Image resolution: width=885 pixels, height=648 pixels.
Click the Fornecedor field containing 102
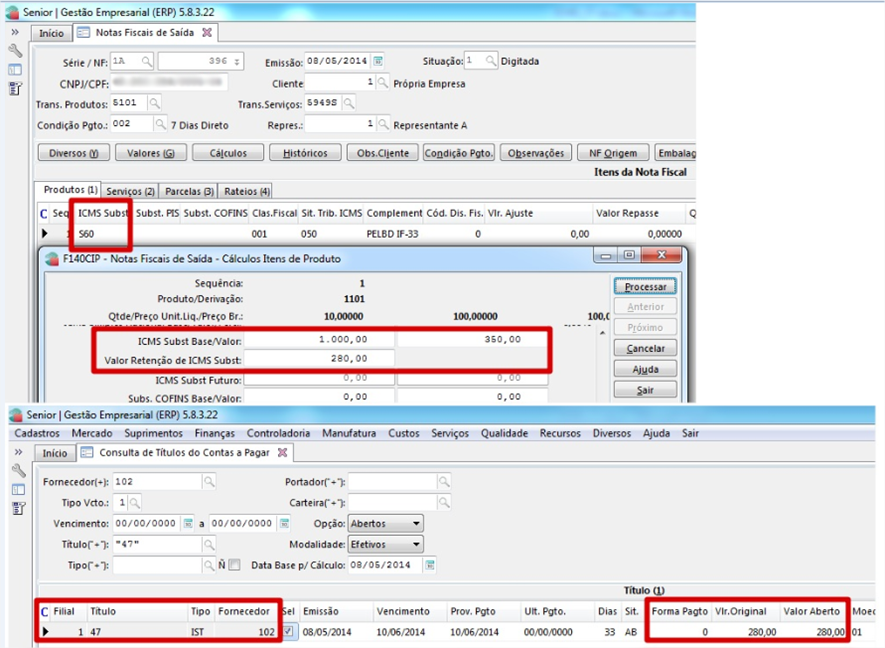coord(157,481)
